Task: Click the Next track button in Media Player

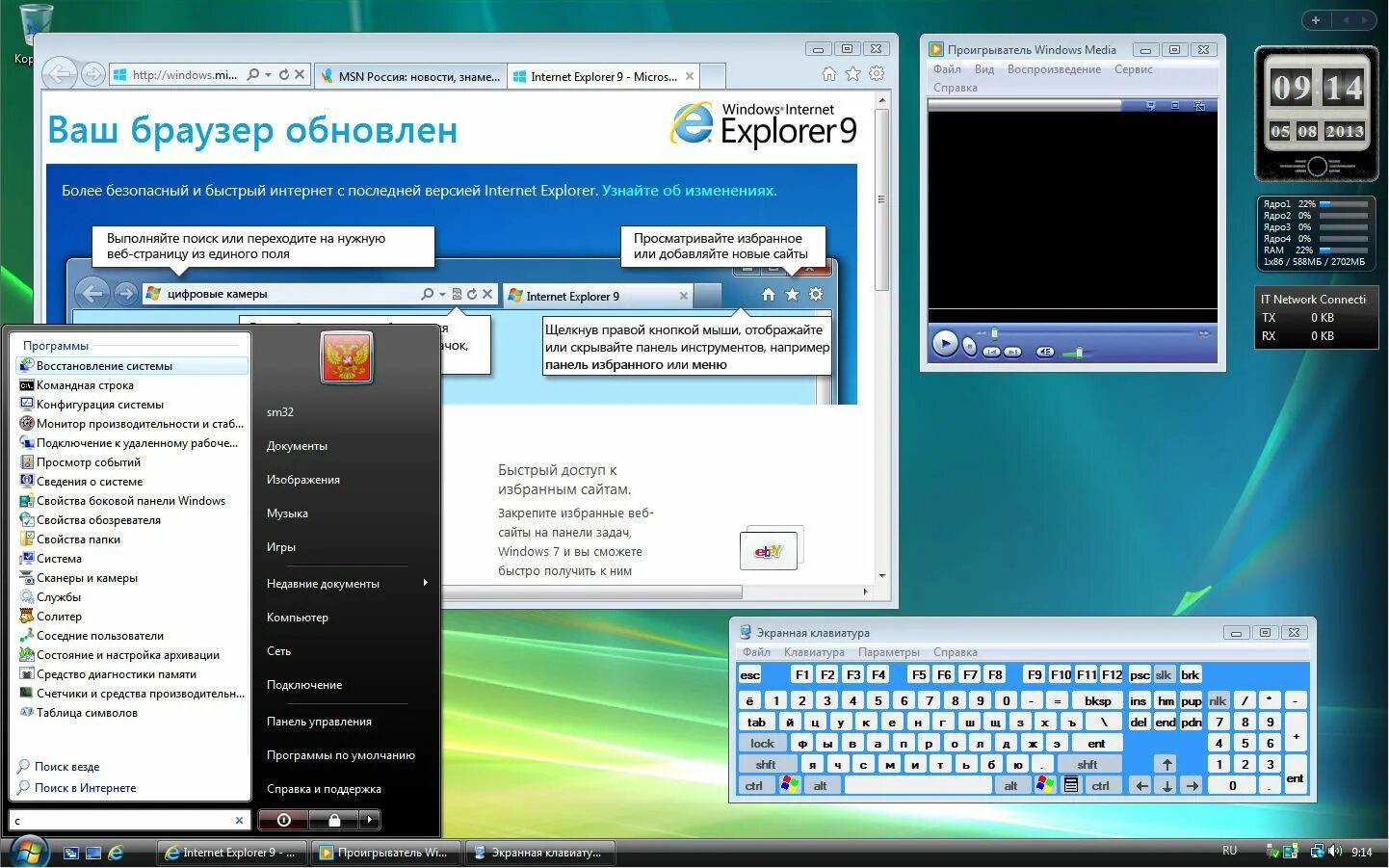Action: pos(1012,352)
